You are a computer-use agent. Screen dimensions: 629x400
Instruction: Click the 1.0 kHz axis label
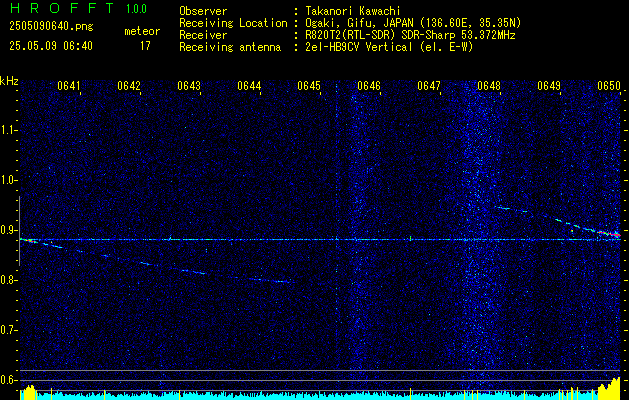pos(8,180)
